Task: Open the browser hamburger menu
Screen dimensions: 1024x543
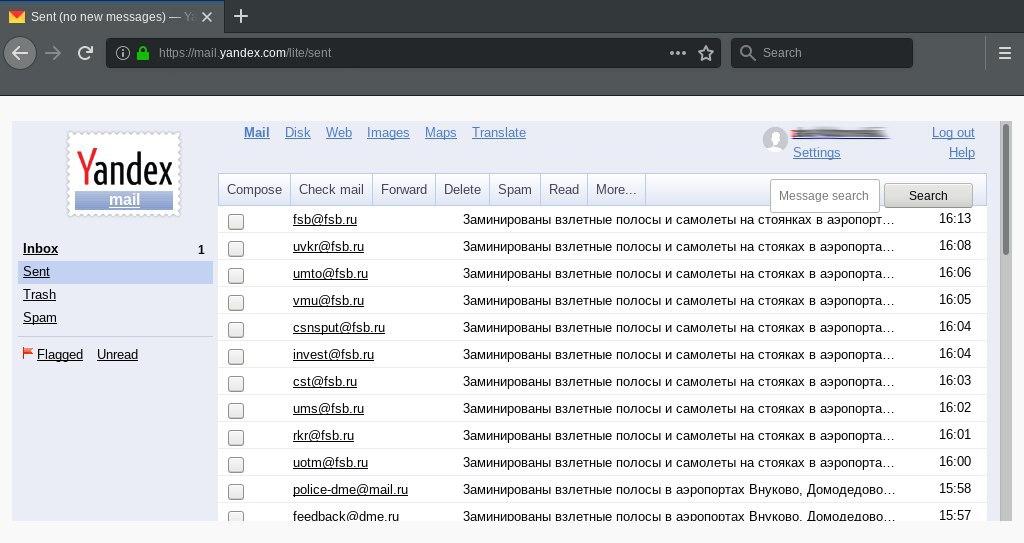Action: point(1005,53)
